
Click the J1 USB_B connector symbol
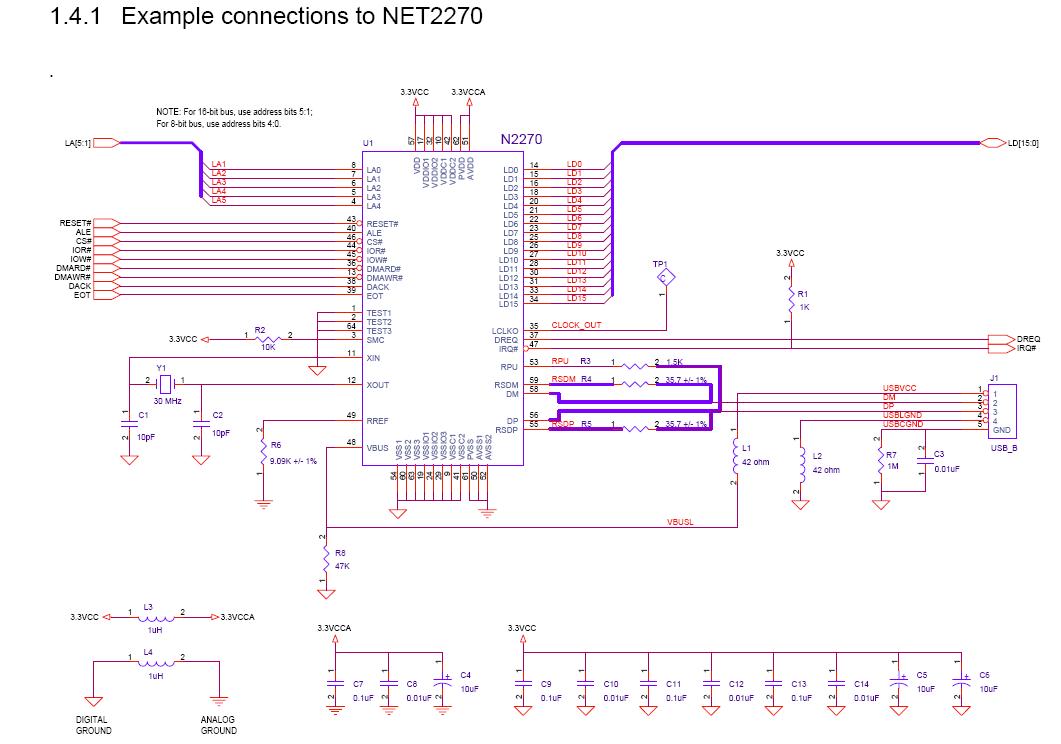1001,411
